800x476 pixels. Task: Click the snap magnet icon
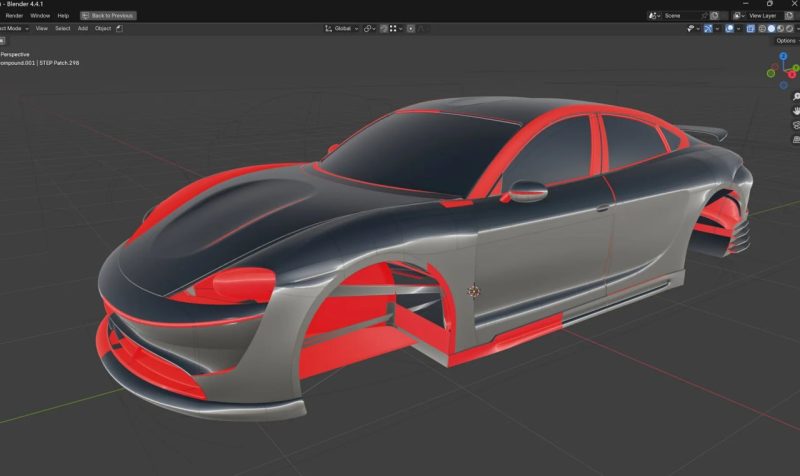[x=386, y=29]
